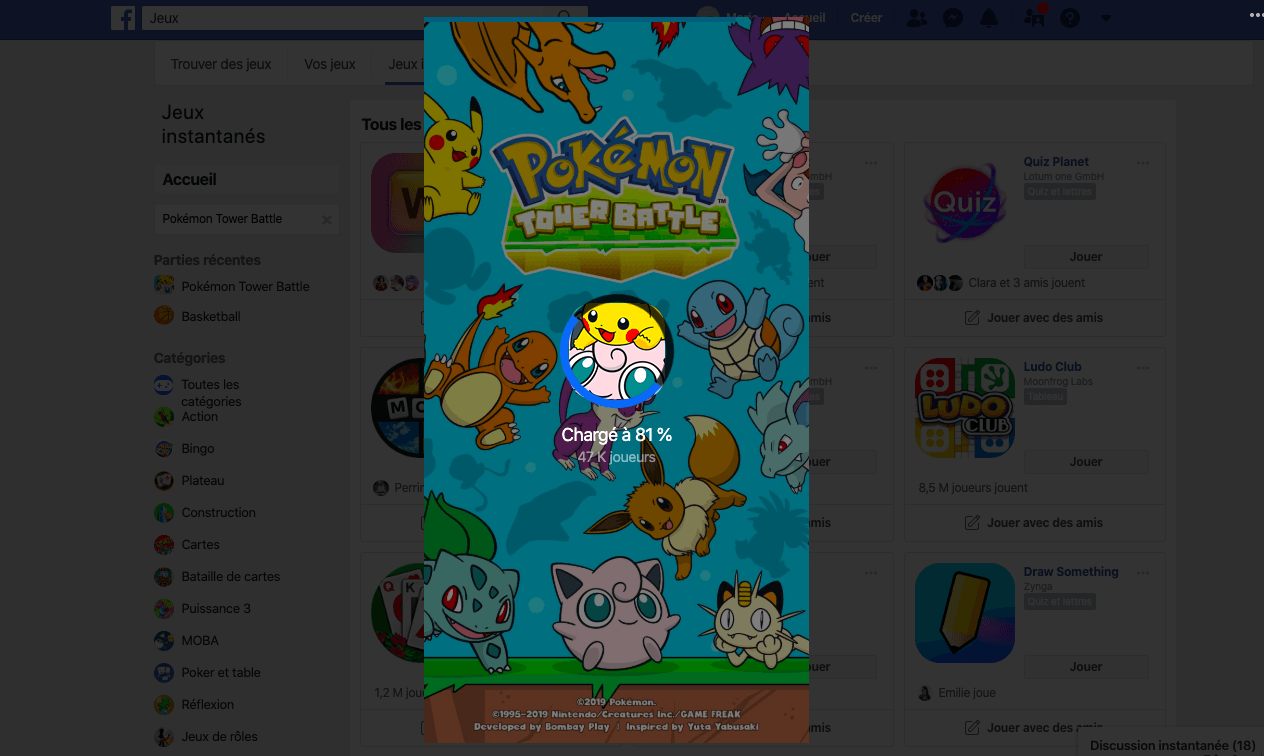The image size is (1264, 756).
Task: Go to Créer in top bar
Action: 866,18
